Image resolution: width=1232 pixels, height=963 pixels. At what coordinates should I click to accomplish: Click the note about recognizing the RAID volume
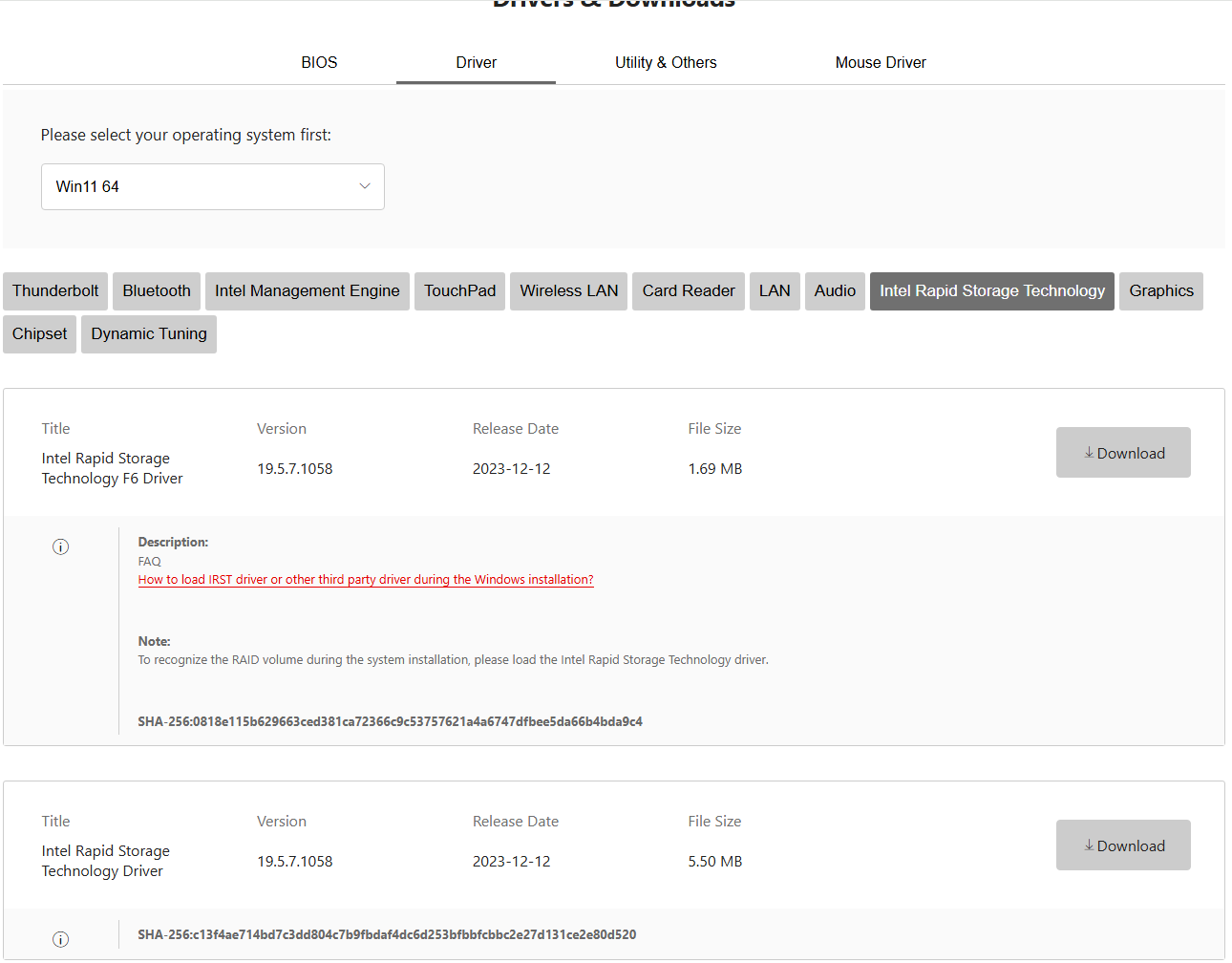pyautogui.click(x=454, y=660)
